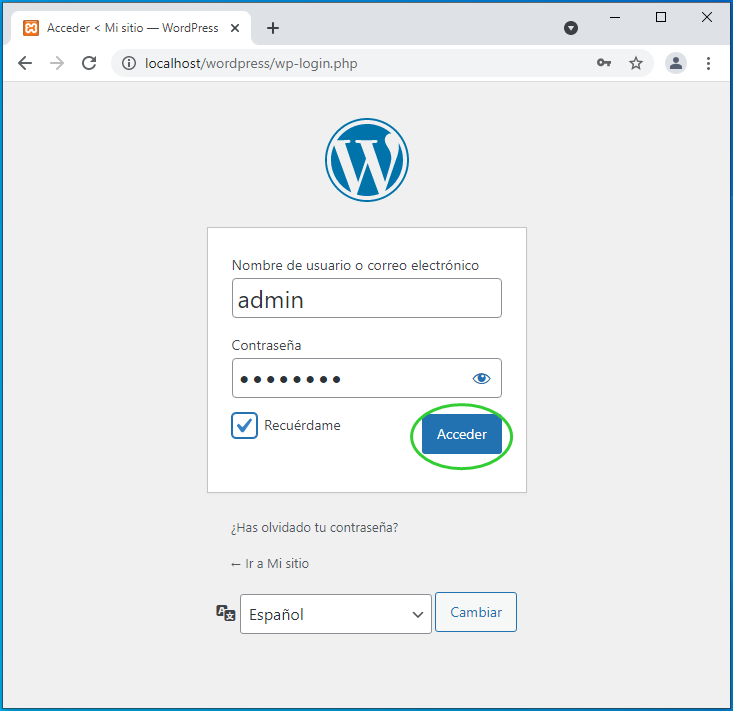This screenshot has width=733, height=711.
Task: Maximize the browser window
Action: (x=661, y=17)
